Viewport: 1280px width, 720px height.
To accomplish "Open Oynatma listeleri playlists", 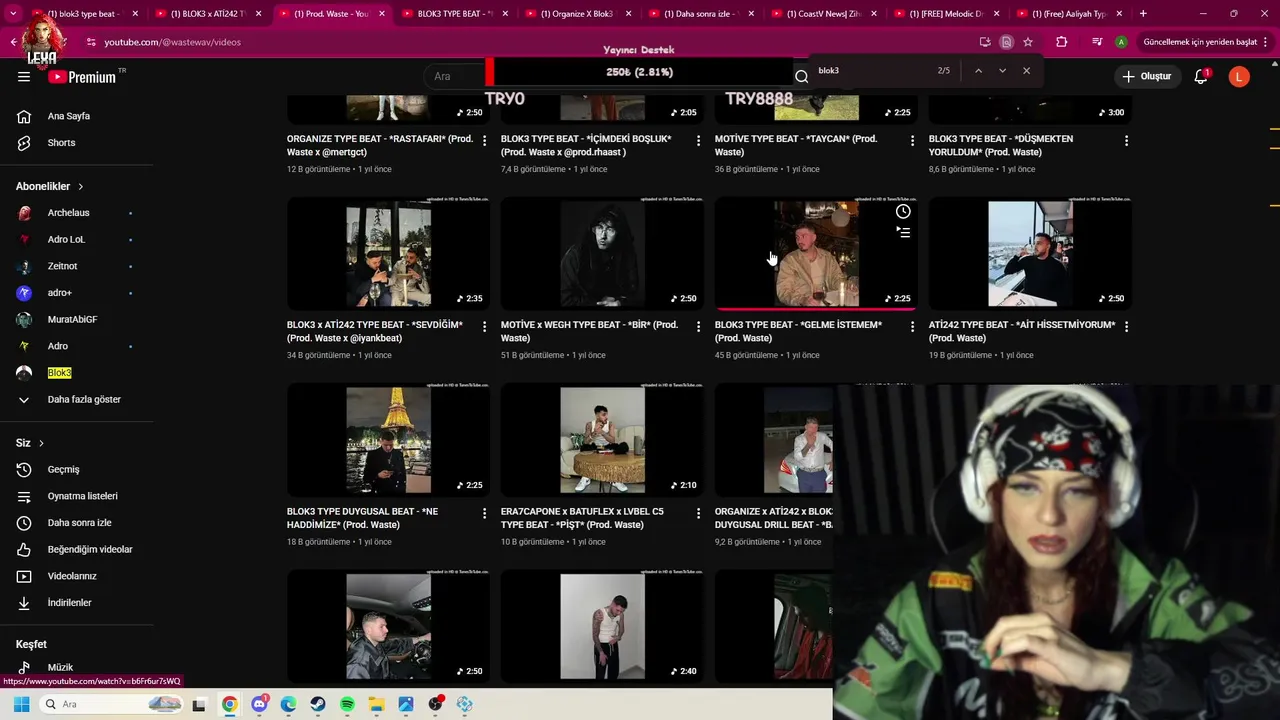I will coord(82,496).
